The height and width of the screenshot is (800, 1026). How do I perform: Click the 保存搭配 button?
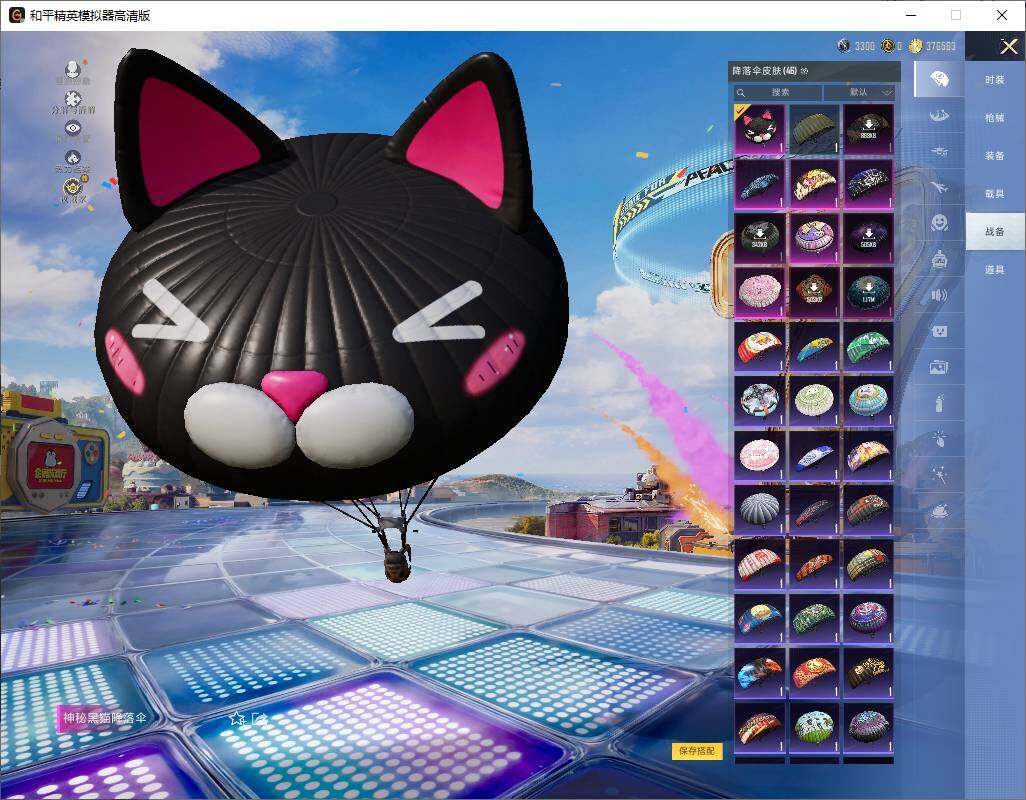click(x=697, y=751)
